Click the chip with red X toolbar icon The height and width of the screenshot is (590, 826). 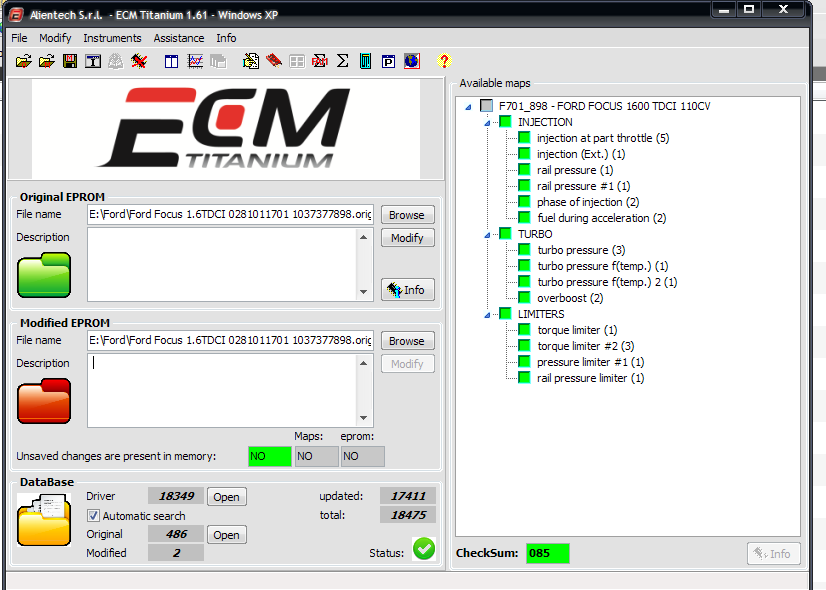pyautogui.click(x=139, y=62)
